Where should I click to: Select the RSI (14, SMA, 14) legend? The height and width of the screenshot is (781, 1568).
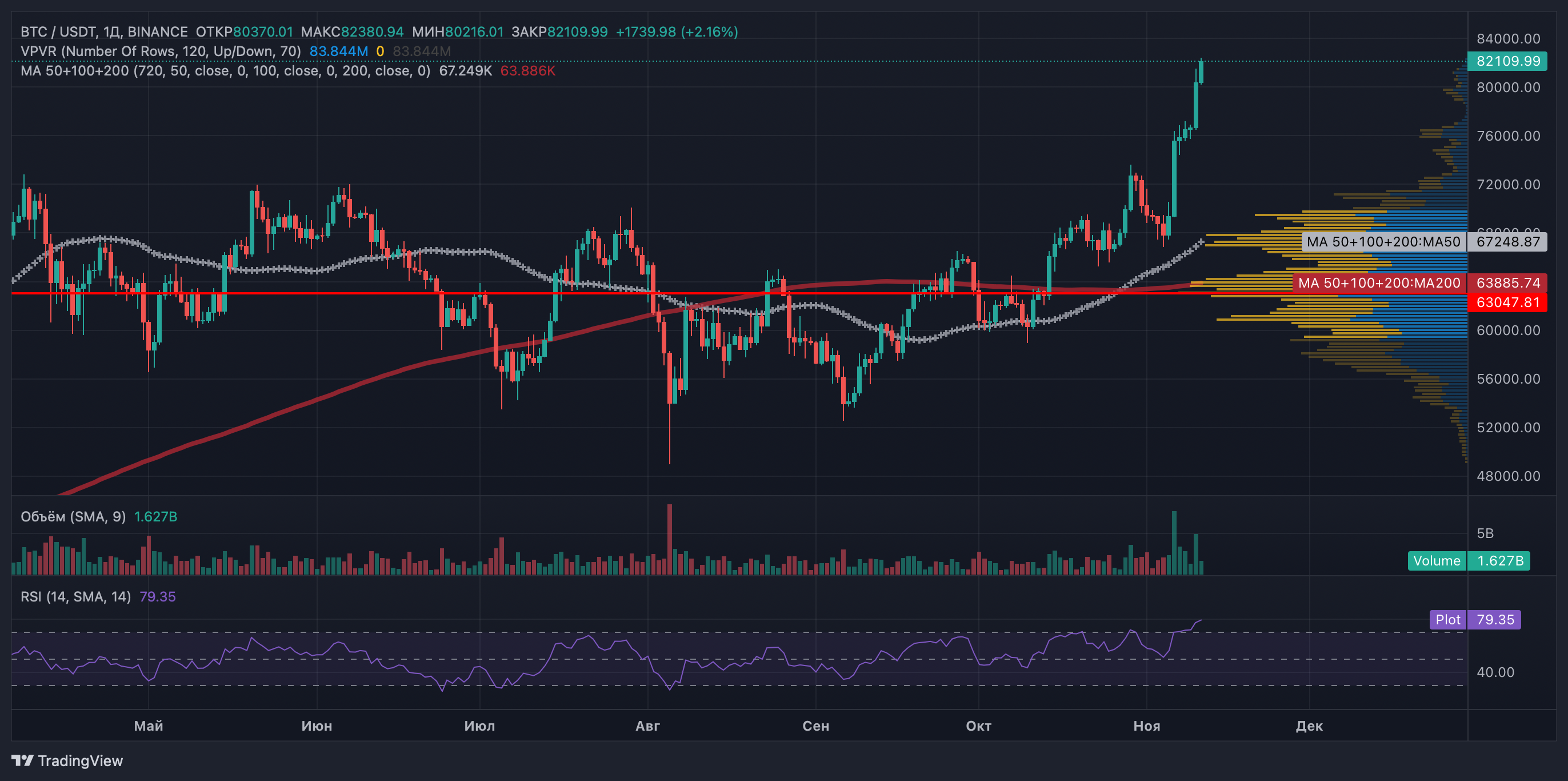click(x=75, y=596)
